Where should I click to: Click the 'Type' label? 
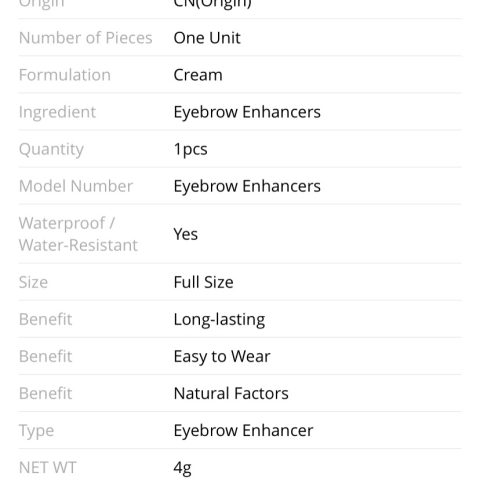(36, 431)
